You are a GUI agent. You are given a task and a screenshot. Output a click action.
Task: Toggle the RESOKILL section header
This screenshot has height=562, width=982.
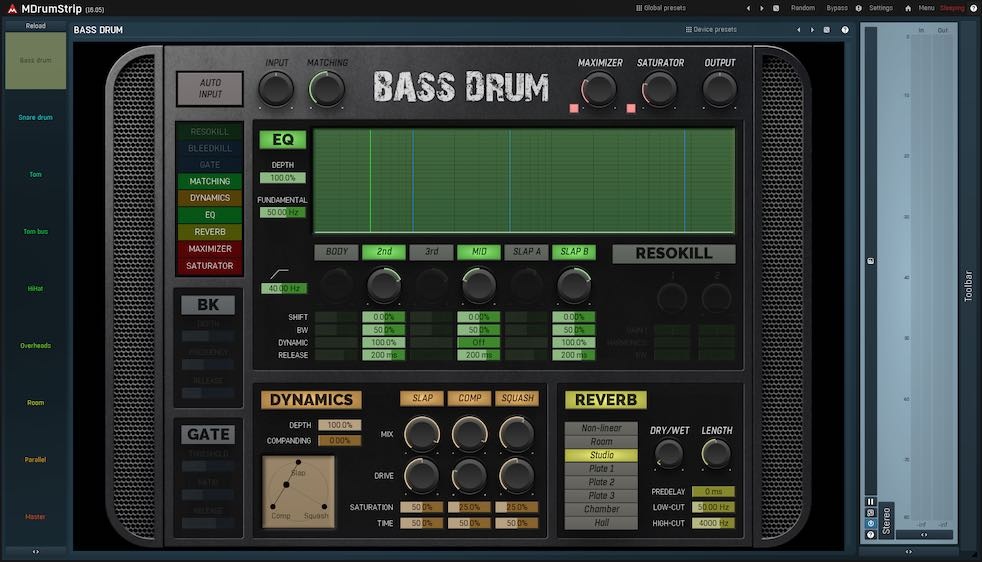(674, 253)
